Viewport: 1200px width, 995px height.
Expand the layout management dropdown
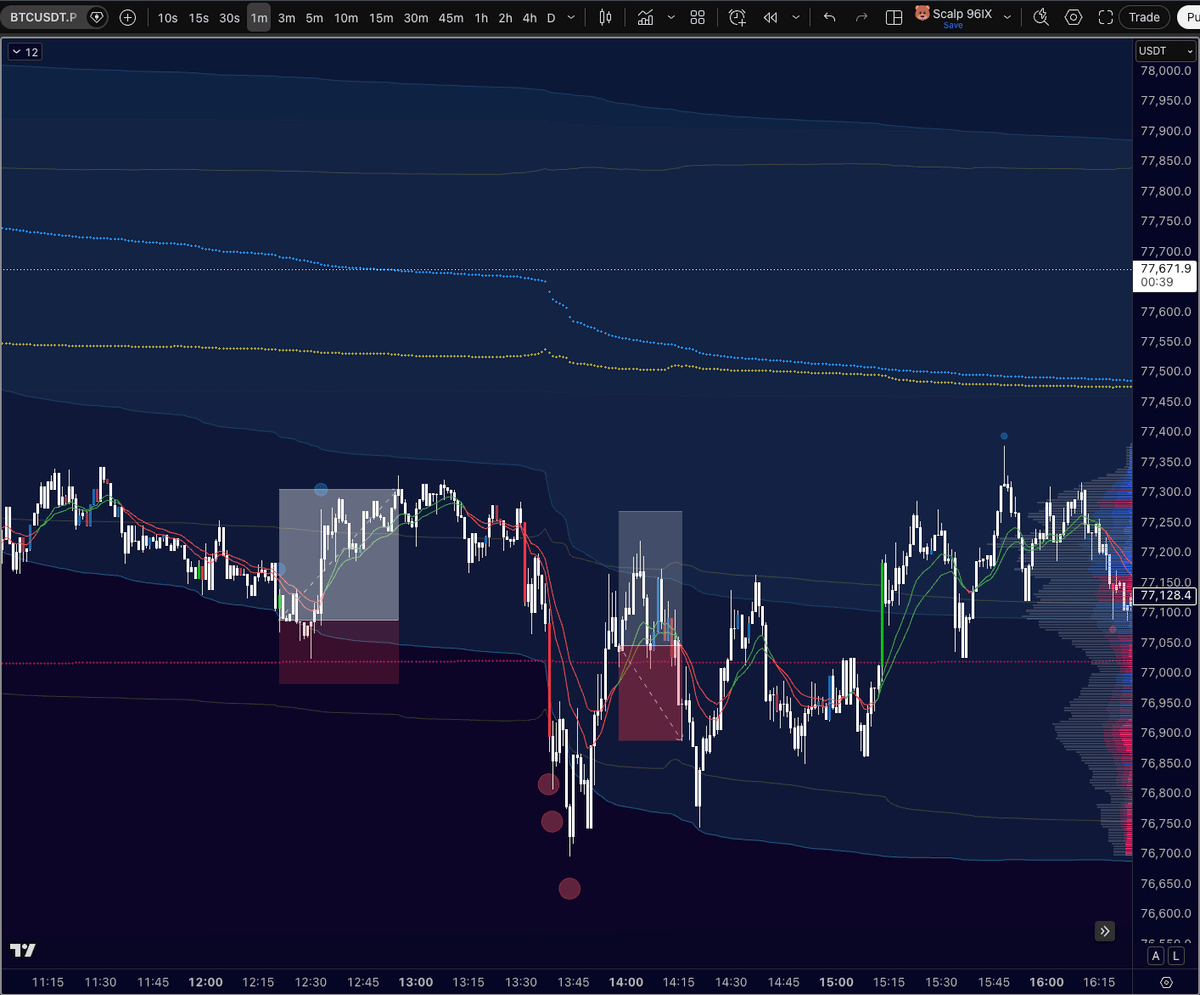[1007, 17]
